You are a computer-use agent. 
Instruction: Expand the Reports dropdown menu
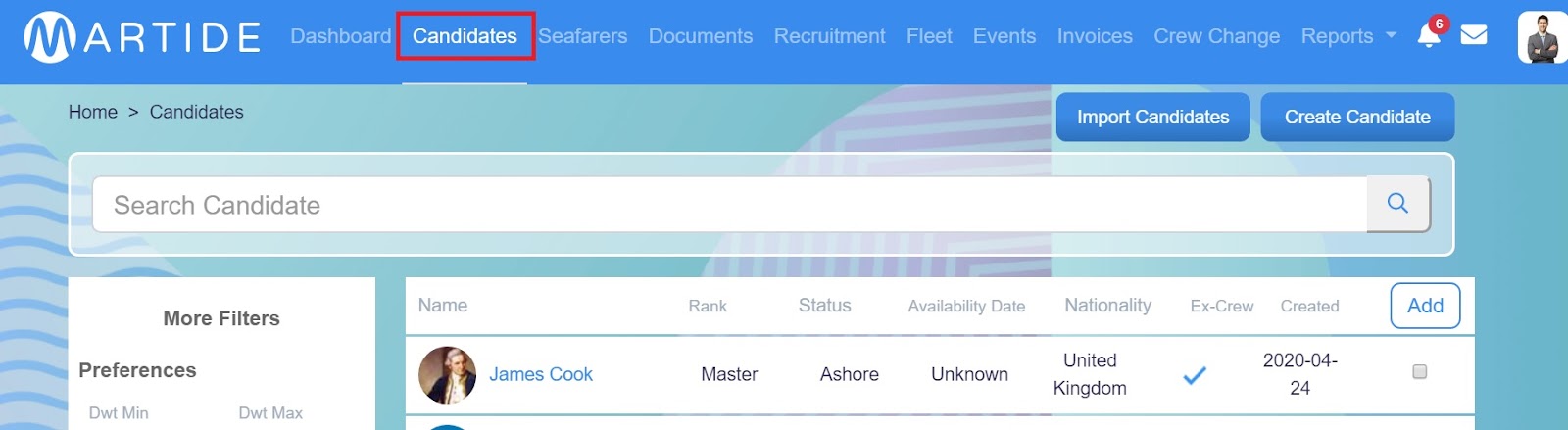(x=1348, y=36)
